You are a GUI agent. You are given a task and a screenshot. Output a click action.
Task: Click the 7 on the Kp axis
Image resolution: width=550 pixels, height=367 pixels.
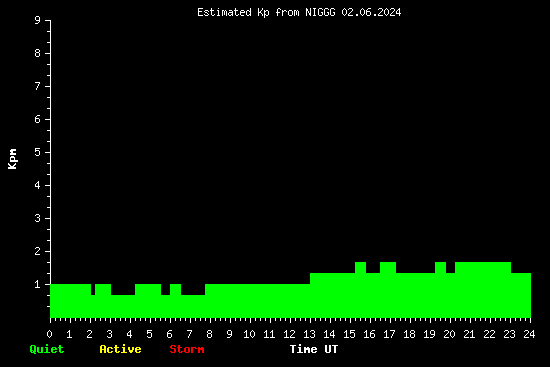pyautogui.click(x=38, y=86)
